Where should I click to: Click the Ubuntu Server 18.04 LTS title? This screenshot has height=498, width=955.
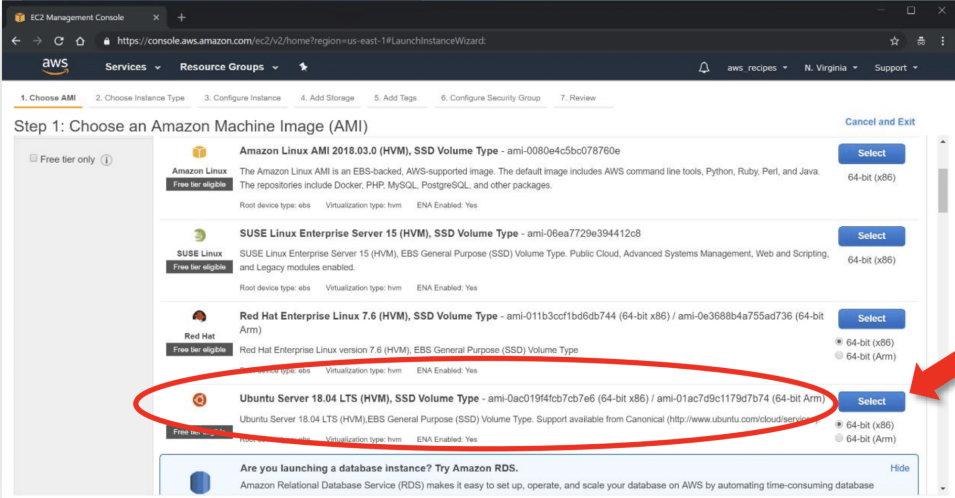(359, 399)
